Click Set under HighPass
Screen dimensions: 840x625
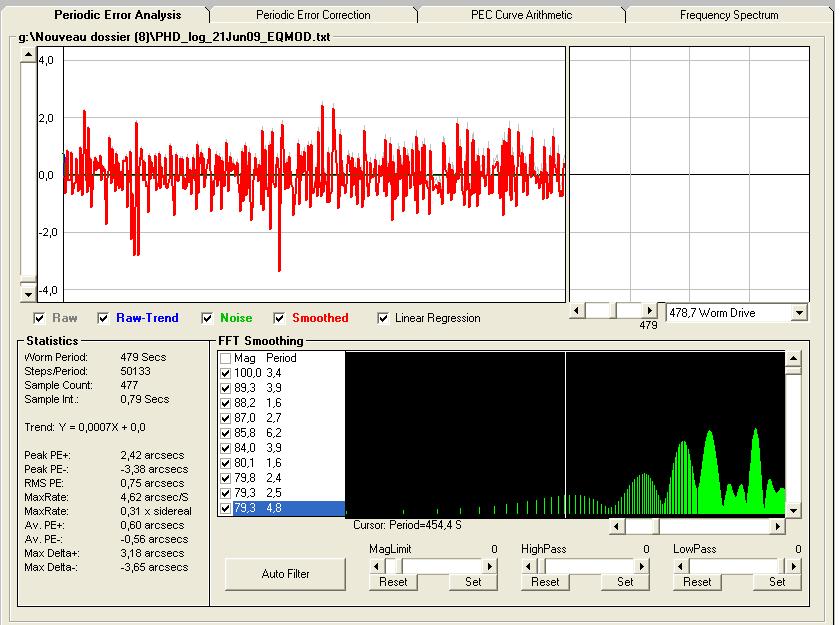click(x=625, y=582)
